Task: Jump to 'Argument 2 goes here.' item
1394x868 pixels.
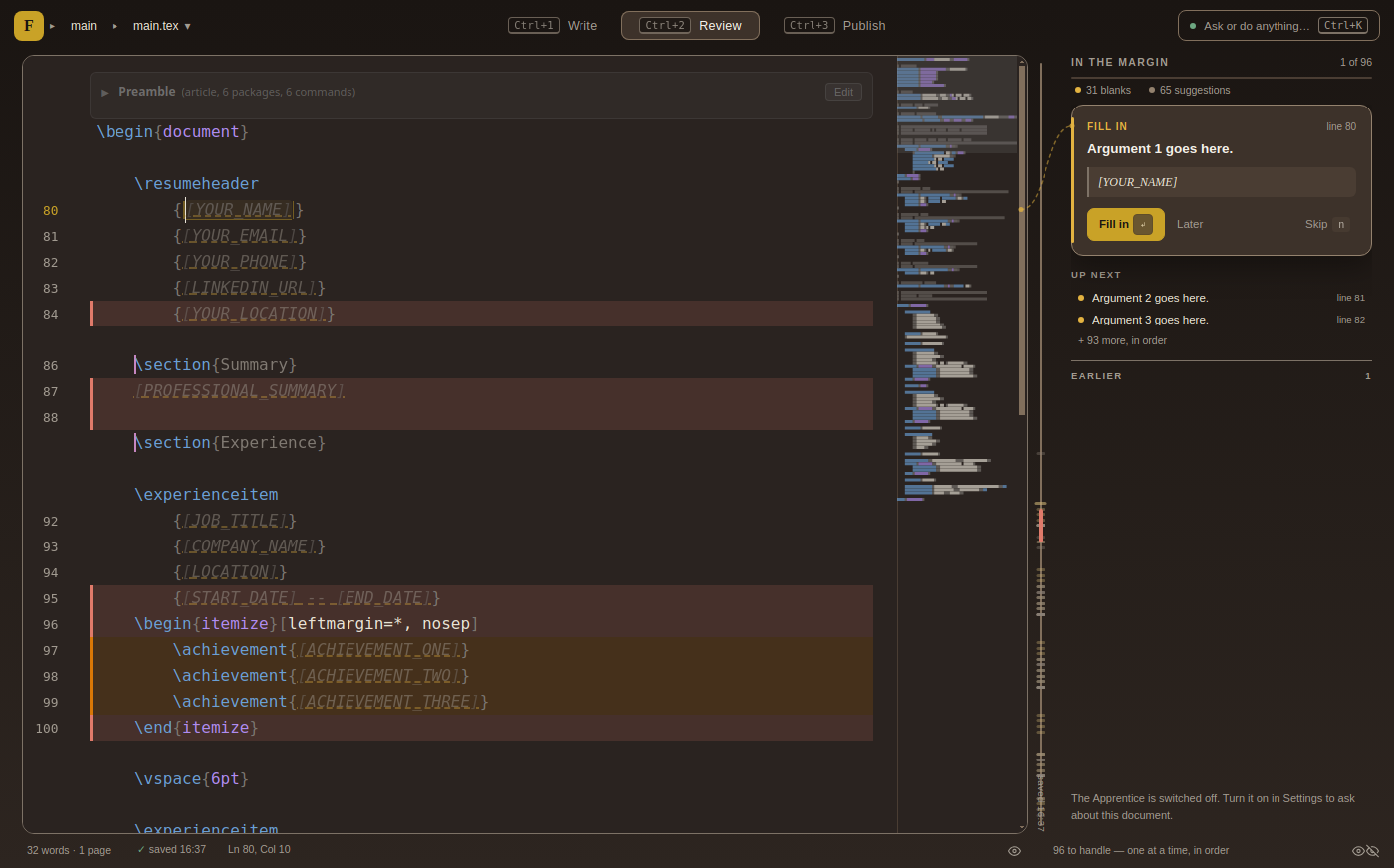Action: (1222, 298)
